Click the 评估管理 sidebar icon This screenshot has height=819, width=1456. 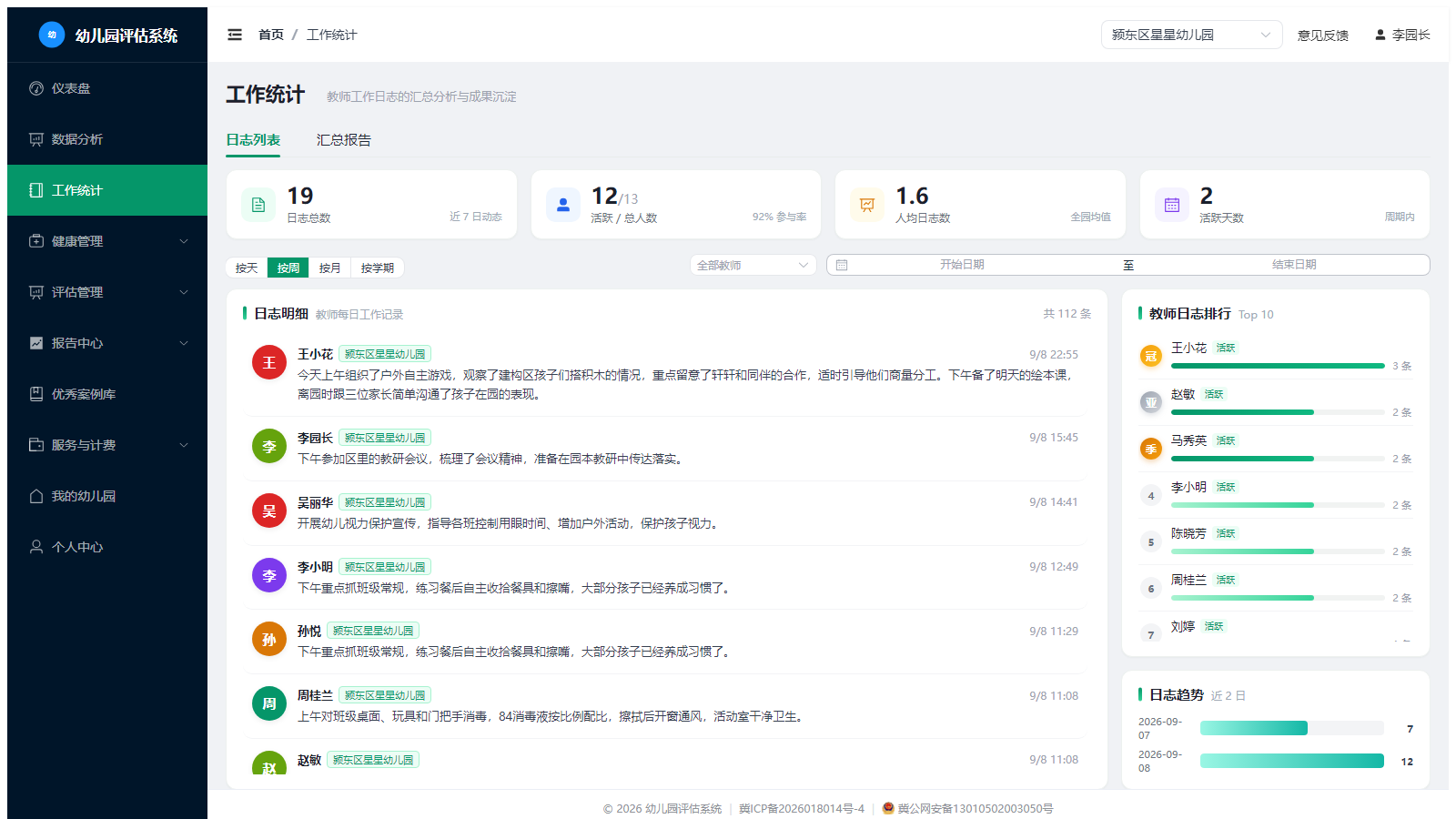pos(36,292)
